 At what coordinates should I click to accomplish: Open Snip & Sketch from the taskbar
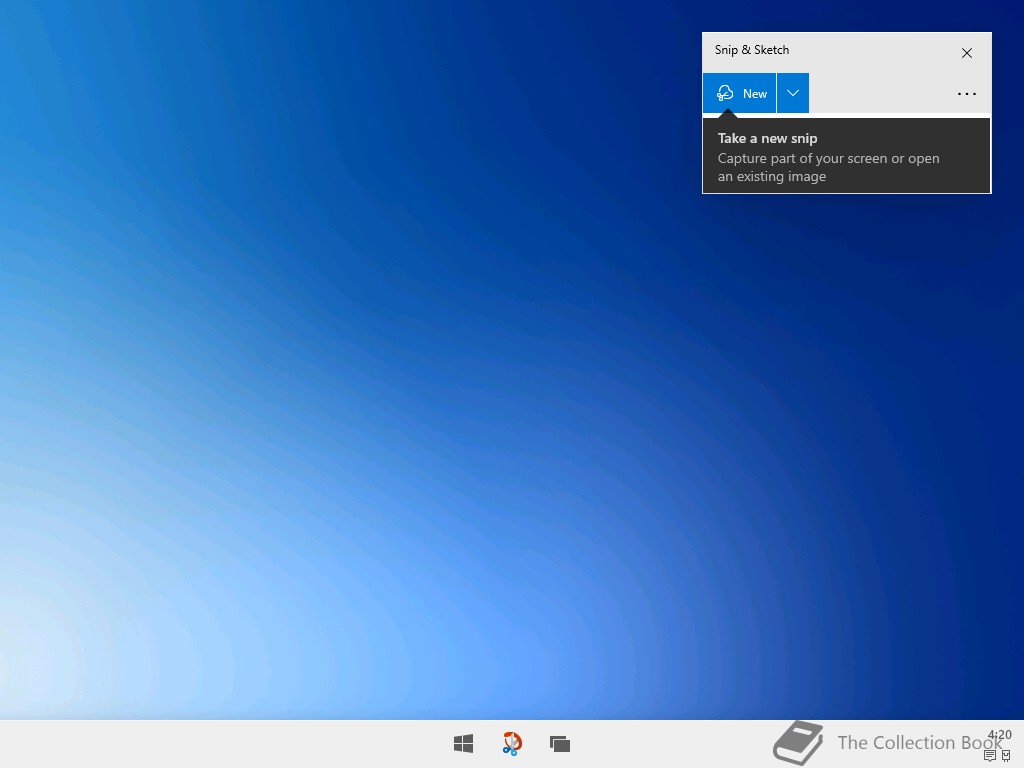click(x=512, y=744)
